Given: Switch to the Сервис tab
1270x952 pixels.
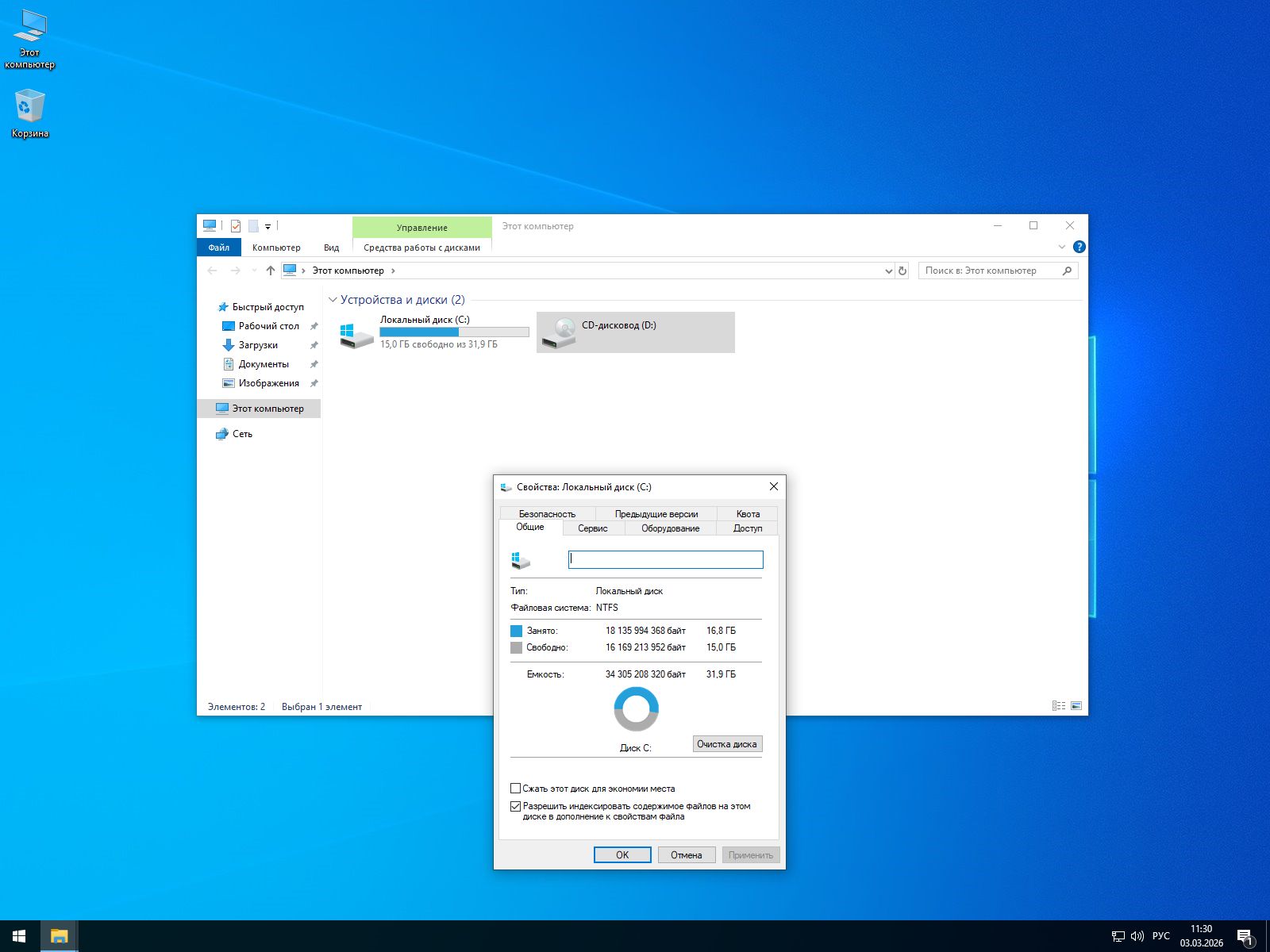Looking at the screenshot, I should pos(592,528).
